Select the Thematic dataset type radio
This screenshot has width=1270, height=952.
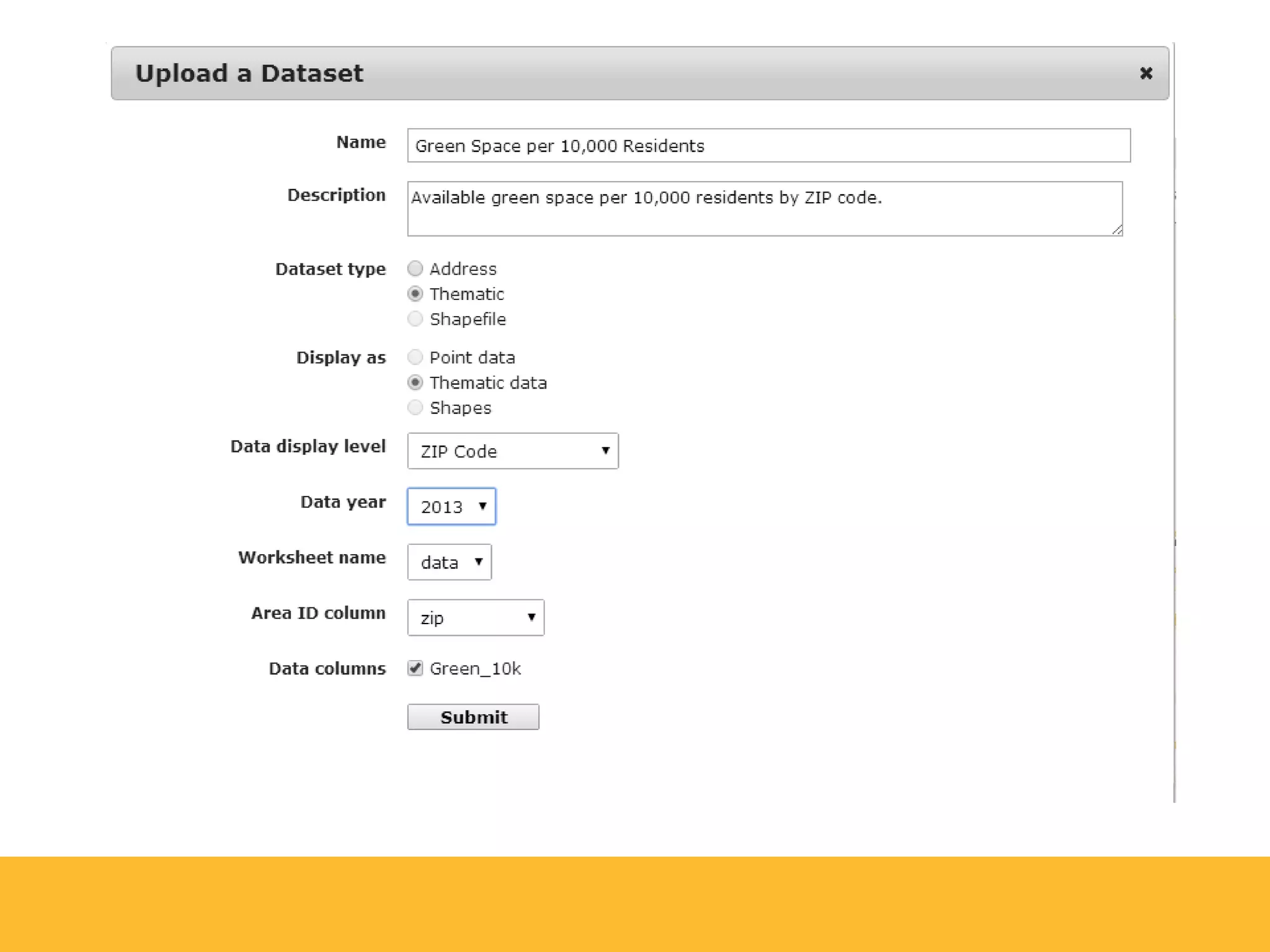click(x=415, y=294)
